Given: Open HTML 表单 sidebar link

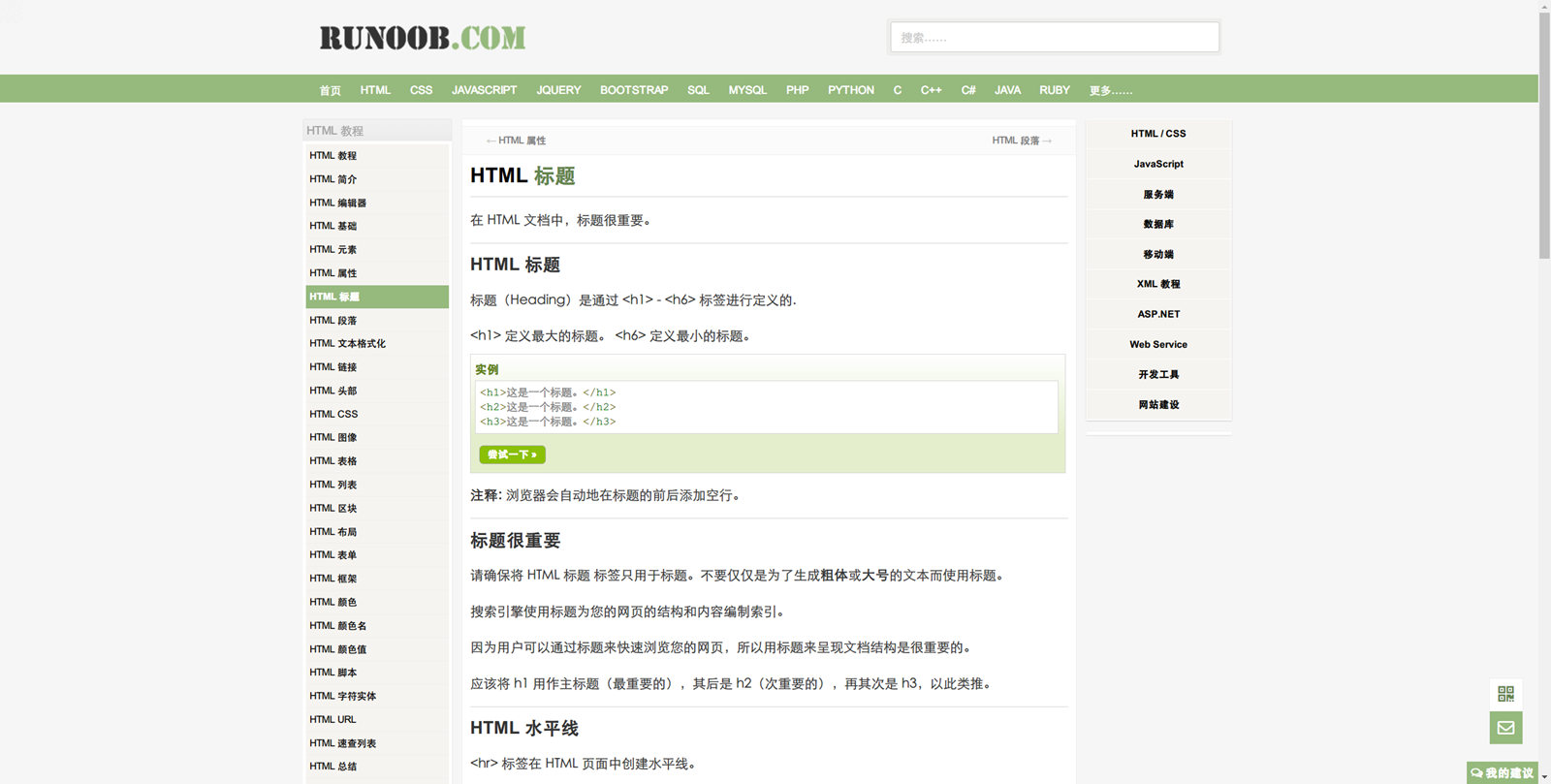Looking at the screenshot, I should [377, 555].
